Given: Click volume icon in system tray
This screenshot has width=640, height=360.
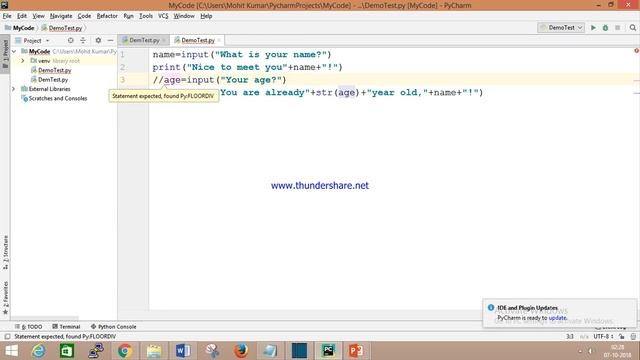Looking at the screenshot, I should (x=590, y=351).
